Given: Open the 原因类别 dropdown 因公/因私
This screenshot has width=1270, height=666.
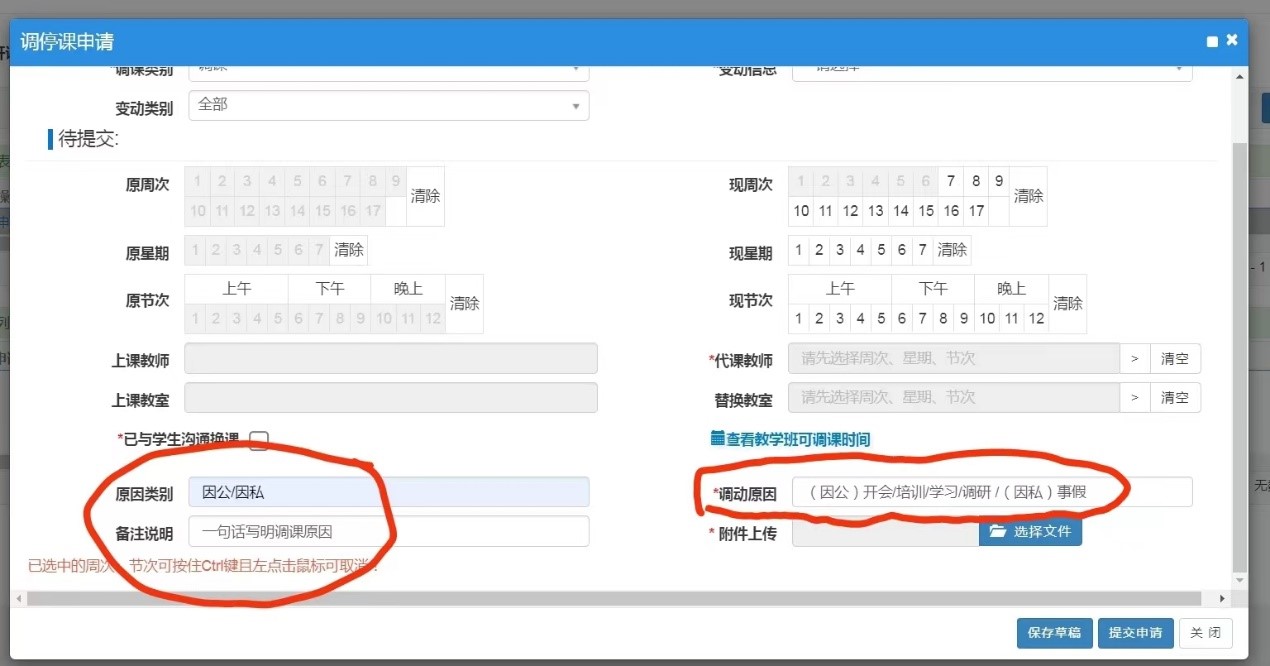Looking at the screenshot, I should click(388, 492).
